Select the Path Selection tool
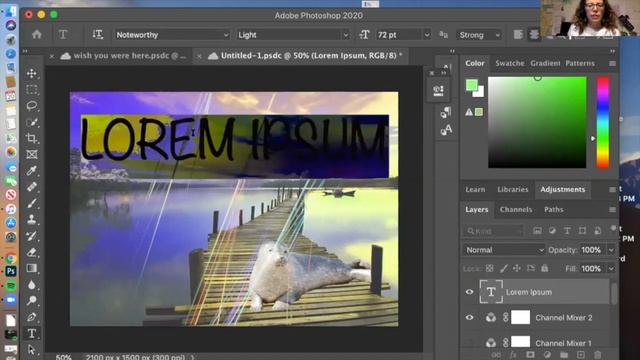This screenshot has height=360, width=640. (32, 349)
